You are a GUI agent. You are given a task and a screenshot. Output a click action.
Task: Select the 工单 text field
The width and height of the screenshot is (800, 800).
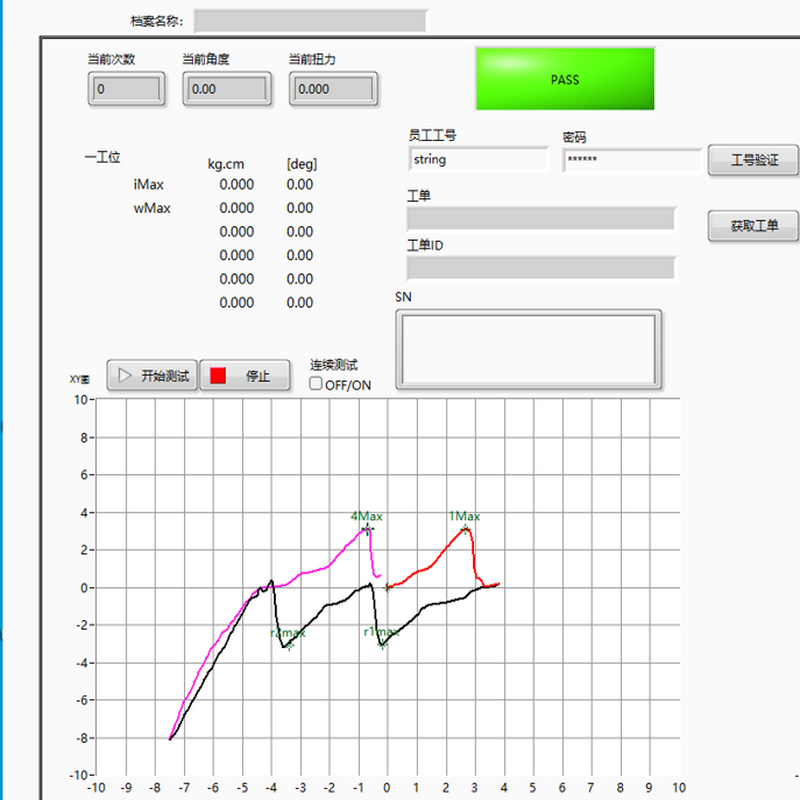[x=540, y=219]
